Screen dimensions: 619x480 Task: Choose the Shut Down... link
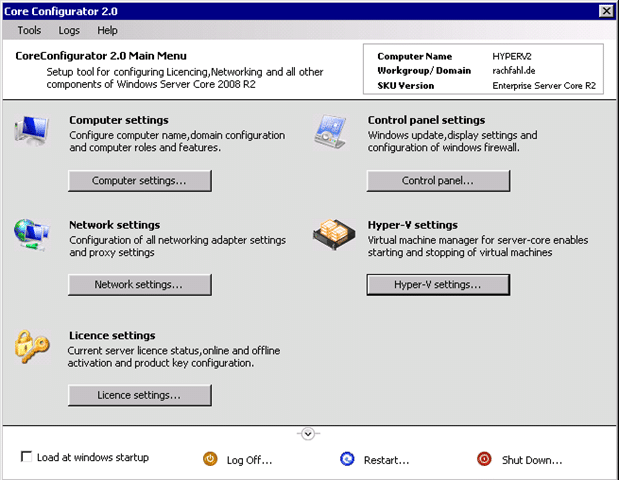coord(532,460)
